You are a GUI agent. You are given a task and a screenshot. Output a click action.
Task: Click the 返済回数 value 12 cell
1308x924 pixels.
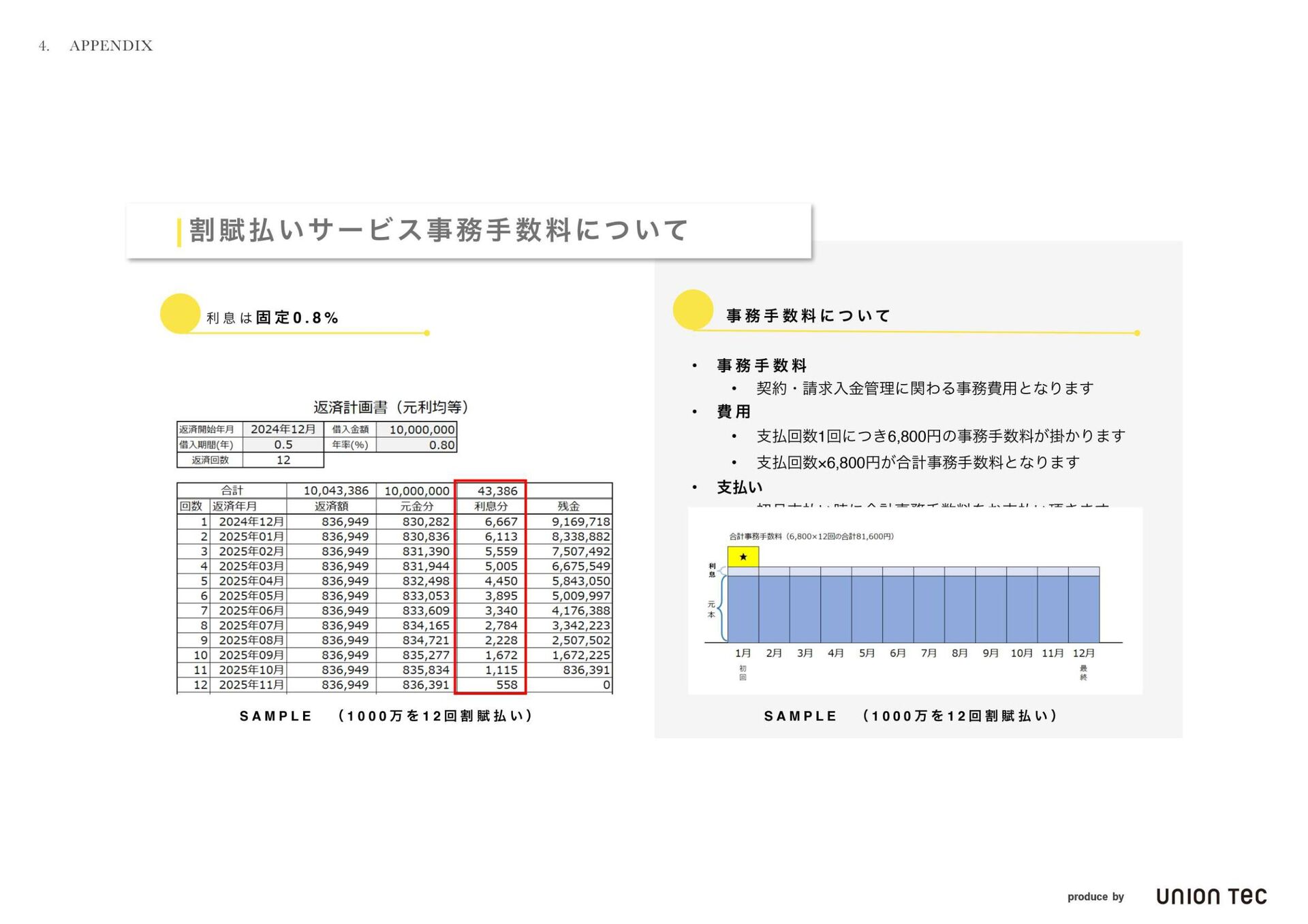(283, 460)
